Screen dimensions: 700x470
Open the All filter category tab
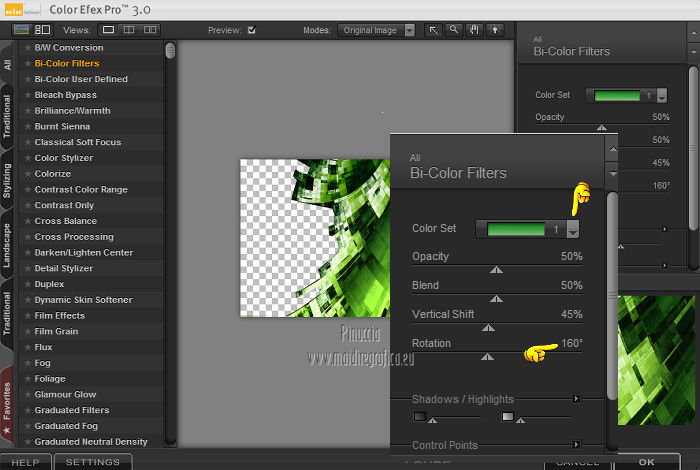[7, 64]
